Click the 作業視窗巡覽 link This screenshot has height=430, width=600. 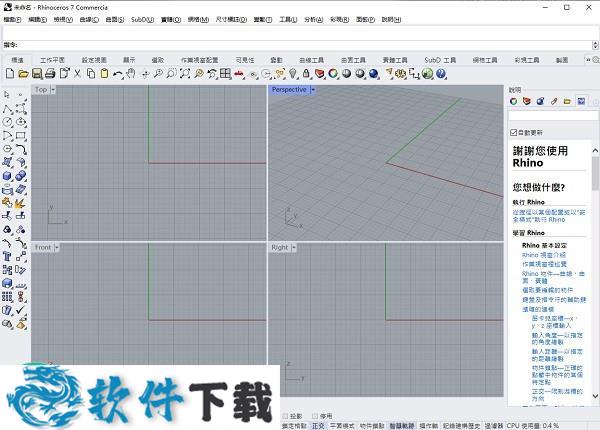coord(545,264)
